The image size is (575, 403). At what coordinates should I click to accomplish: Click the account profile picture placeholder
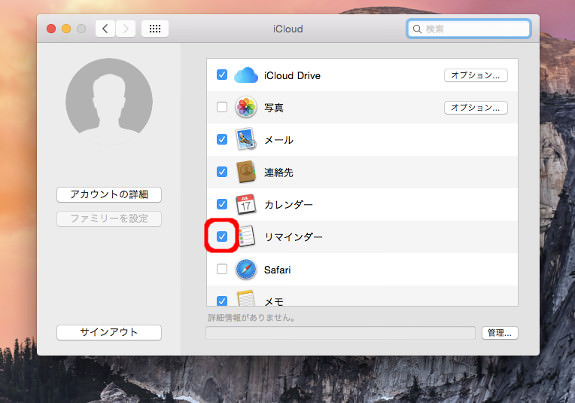point(109,96)
